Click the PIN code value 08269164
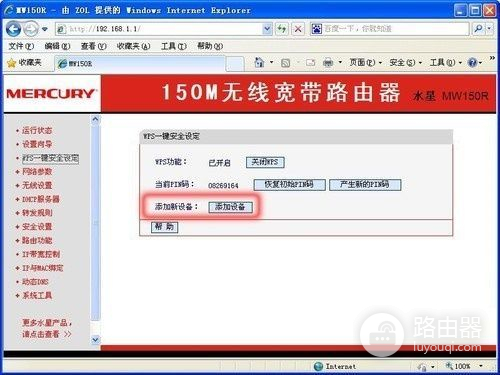Screen dimensions: 500x375 click(x=223, y=186)
